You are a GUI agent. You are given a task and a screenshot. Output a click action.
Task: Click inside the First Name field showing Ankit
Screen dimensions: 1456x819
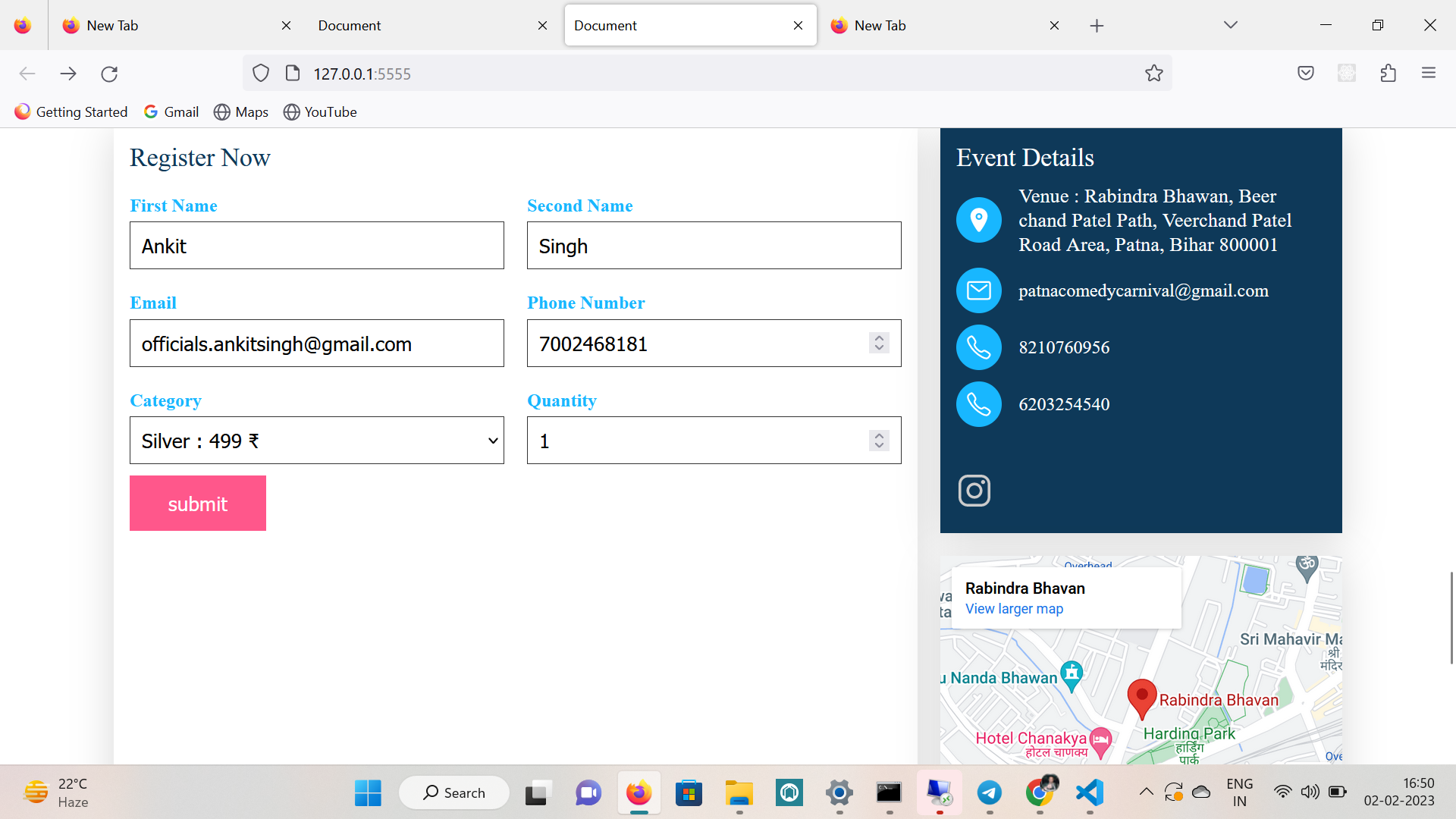click(316, 245)
